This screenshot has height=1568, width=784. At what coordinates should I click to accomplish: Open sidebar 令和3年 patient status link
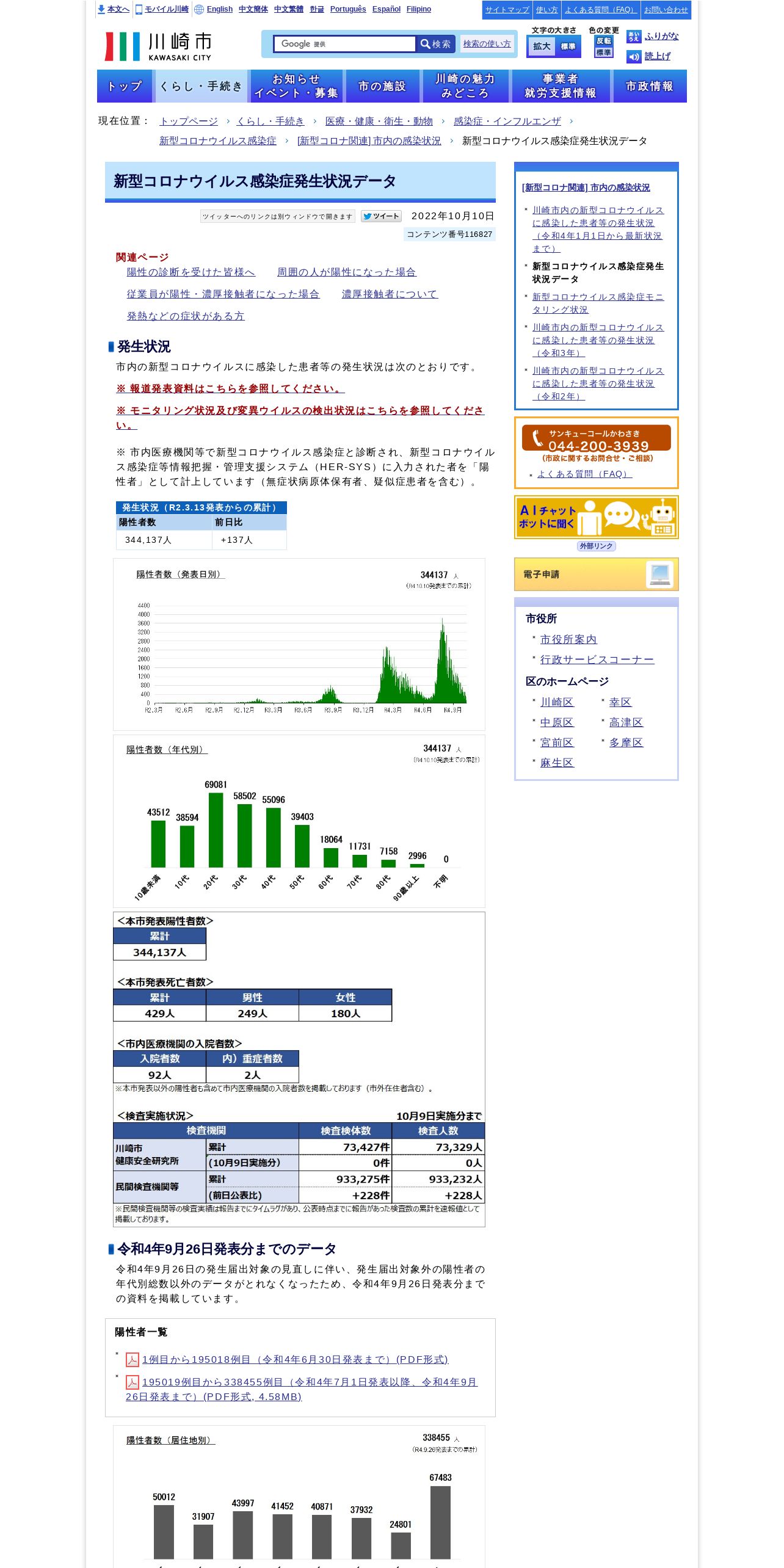(x=598, y=340)
